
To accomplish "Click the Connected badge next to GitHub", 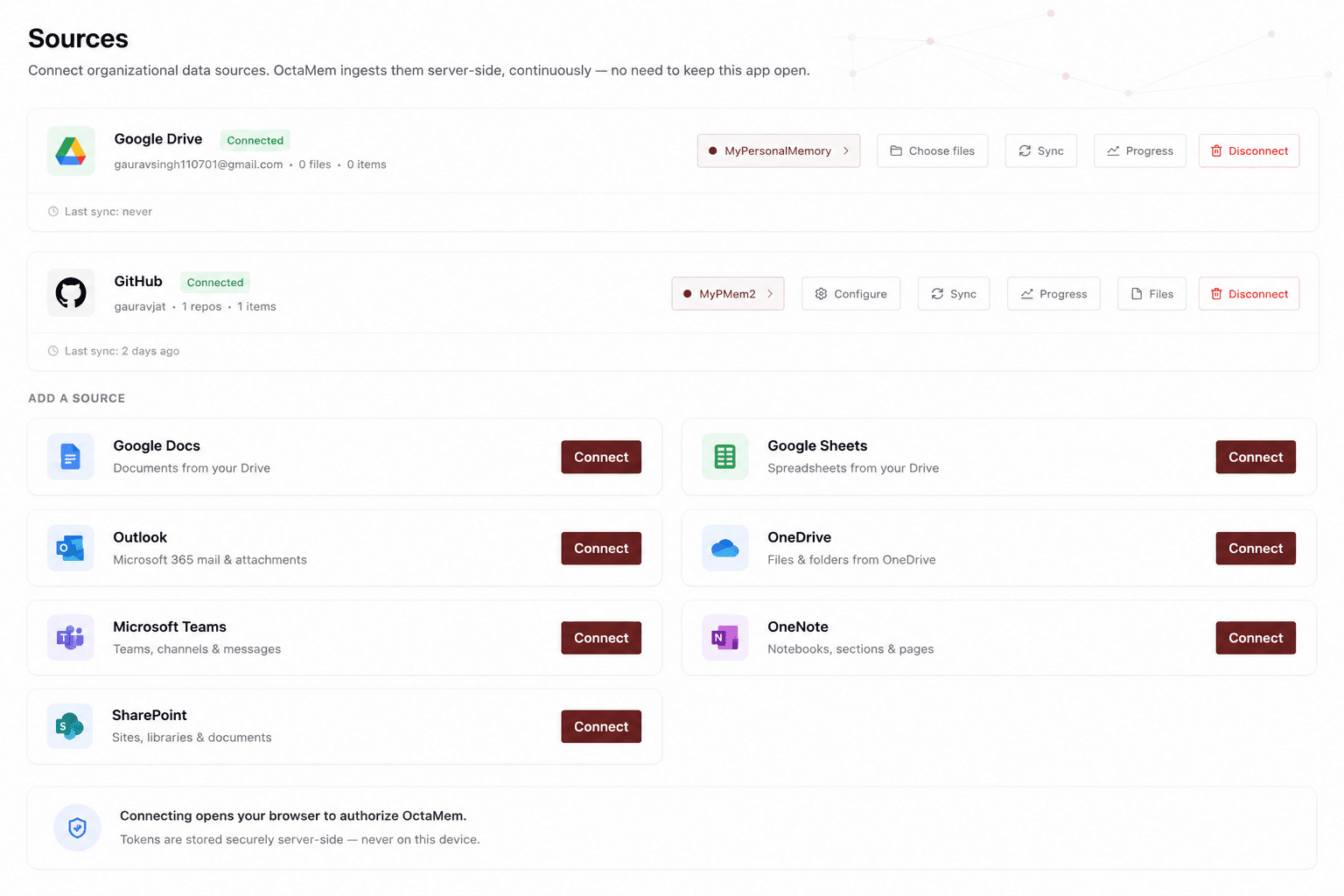I will tap(215, 283).
